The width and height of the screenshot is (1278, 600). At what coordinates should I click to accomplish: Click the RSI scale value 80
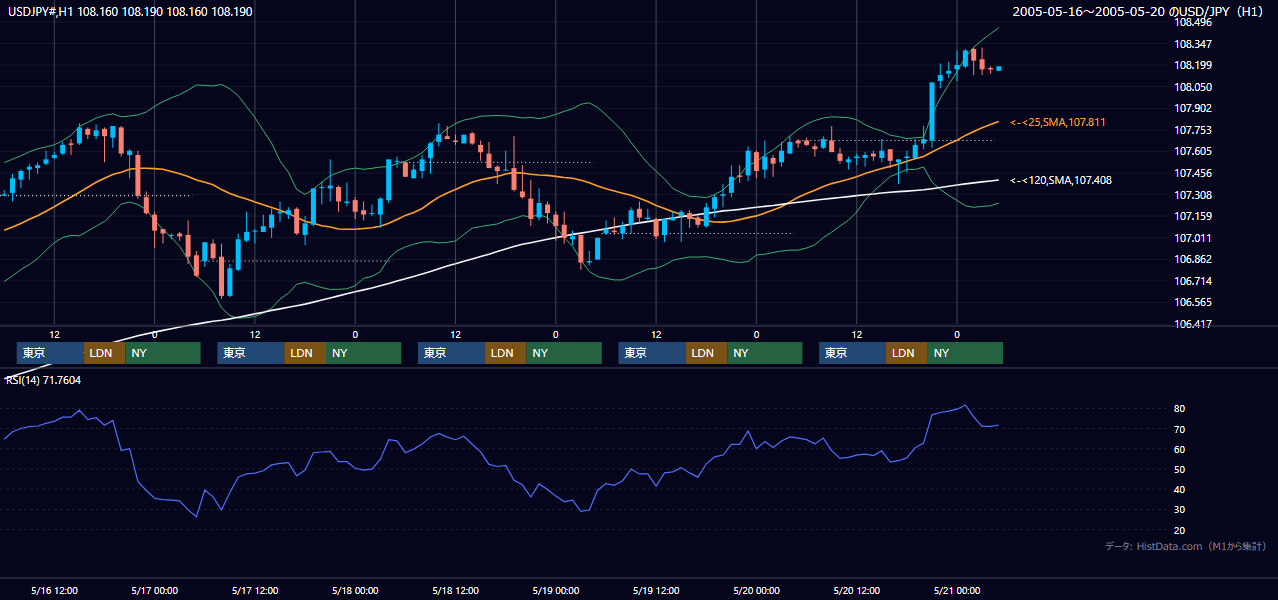coord(1180,409)
